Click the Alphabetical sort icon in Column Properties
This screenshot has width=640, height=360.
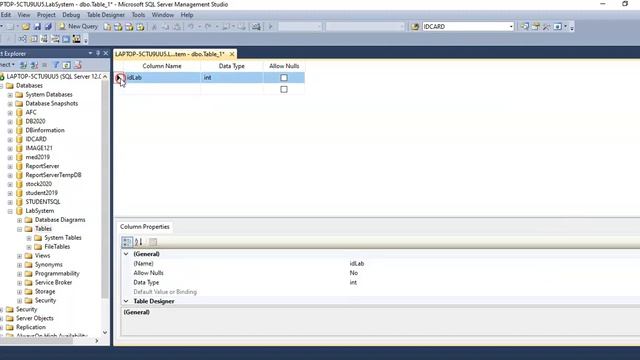click(x=139, y=242)
